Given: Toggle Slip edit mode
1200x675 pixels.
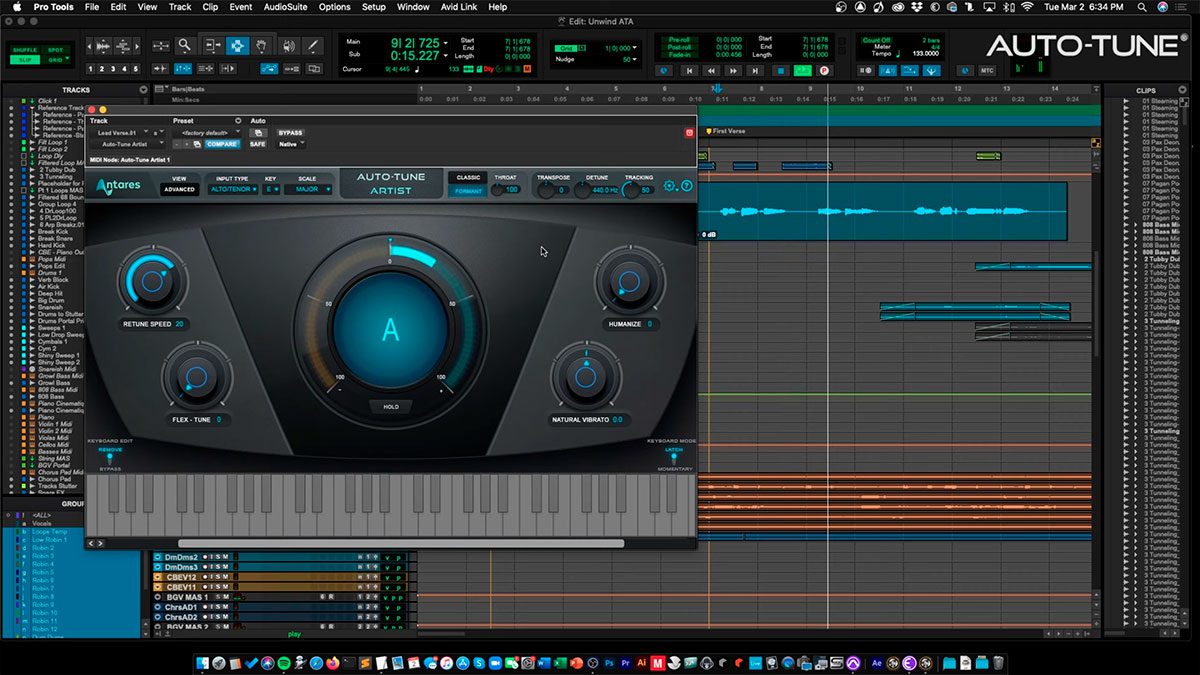Looking at the screenshot, I should coord(24,60).
